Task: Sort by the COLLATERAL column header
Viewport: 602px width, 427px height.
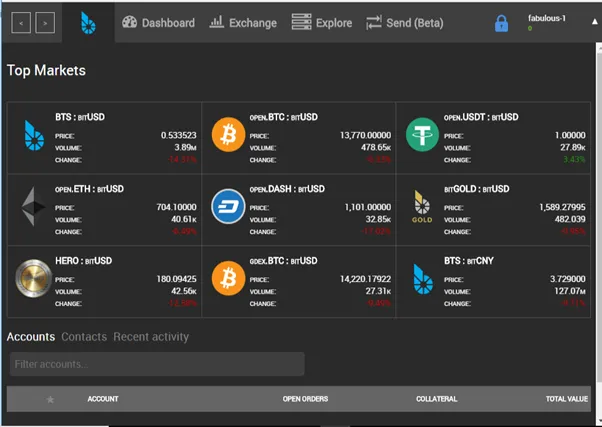Action: pos(437,399)
